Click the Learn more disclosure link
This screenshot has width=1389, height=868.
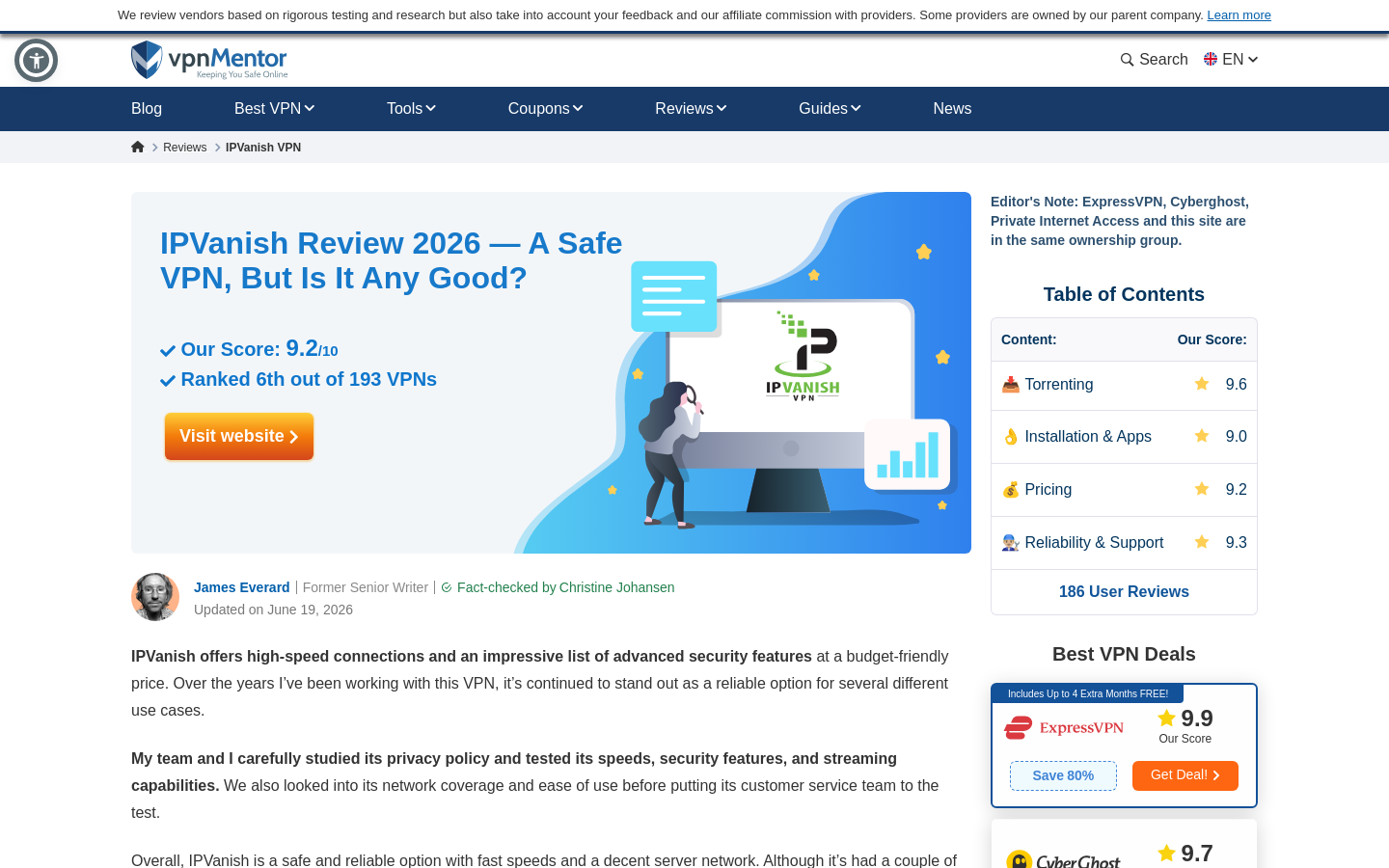[1239, 15]
